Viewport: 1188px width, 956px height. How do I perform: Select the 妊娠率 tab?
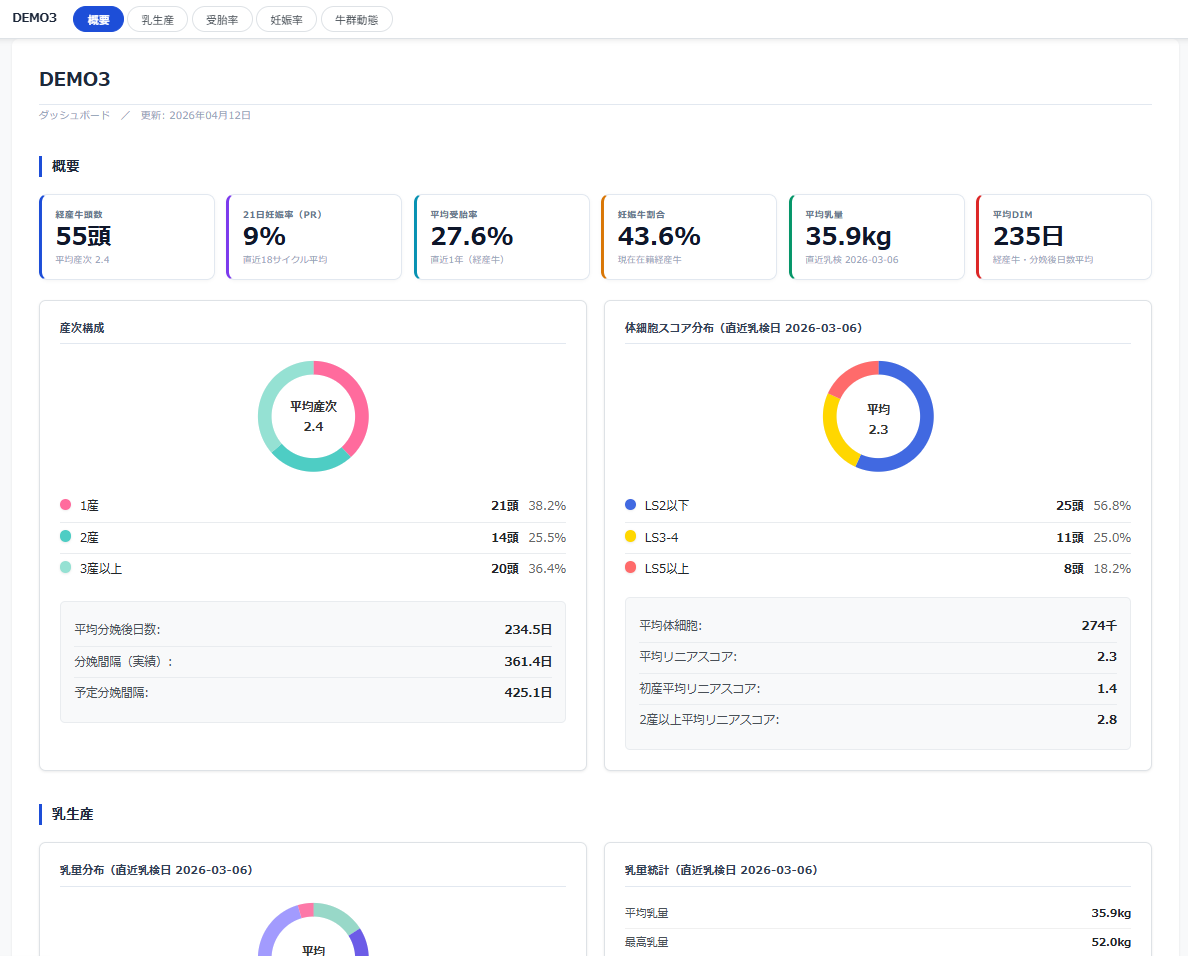286,20
